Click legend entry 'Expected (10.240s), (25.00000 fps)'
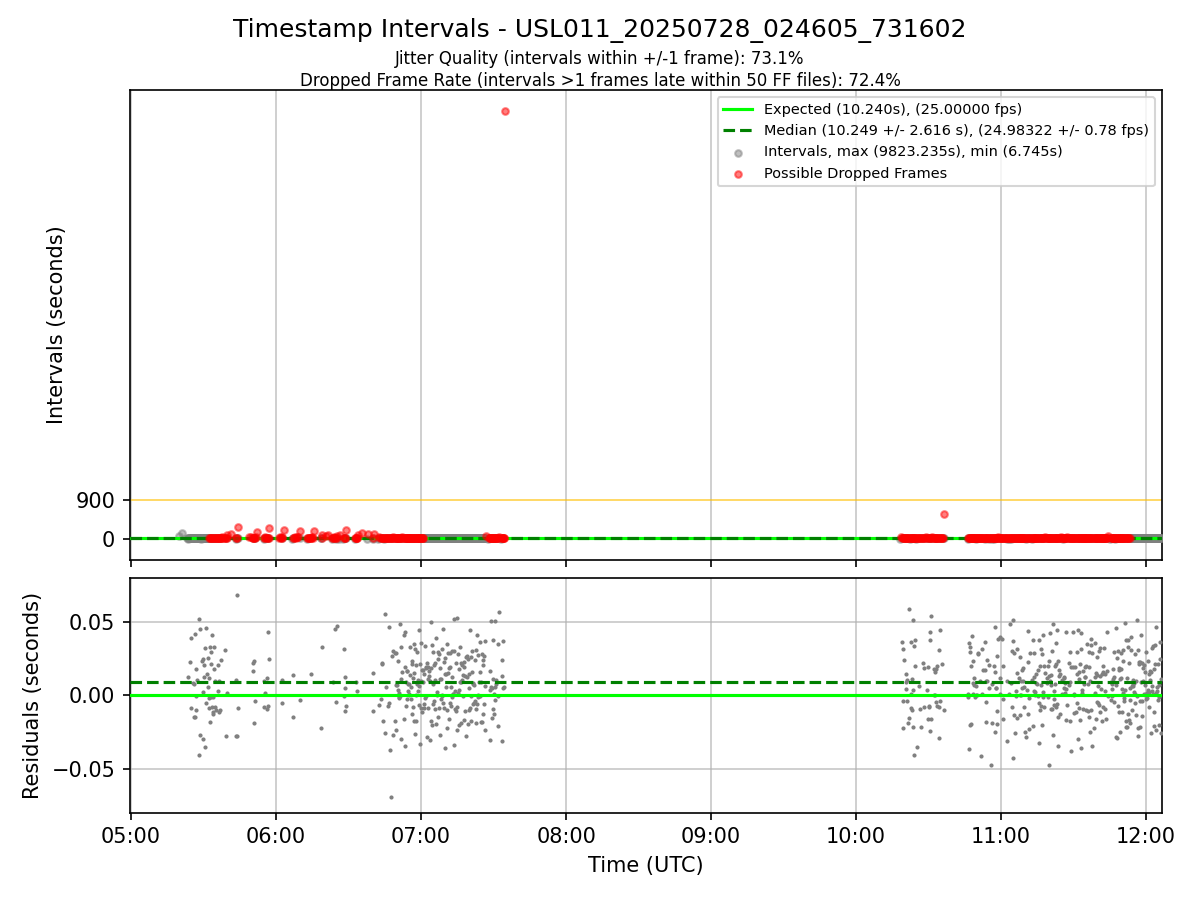This screenshot has height=900, width=1200. 892,109
